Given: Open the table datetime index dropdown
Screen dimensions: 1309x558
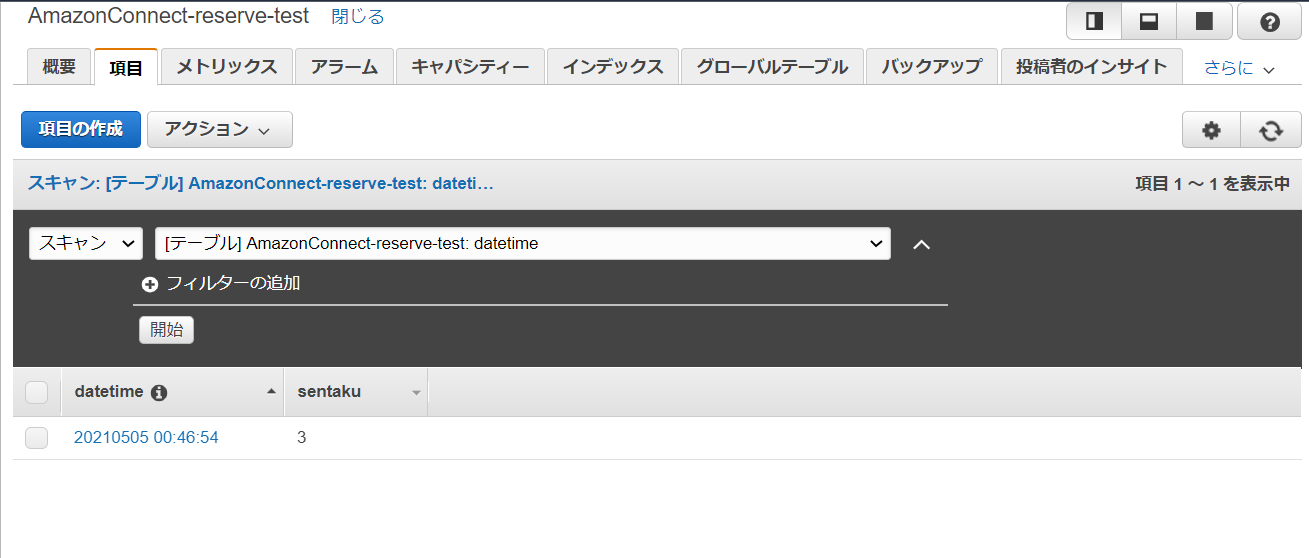Looking at the screenshot, I should (523, 243).
